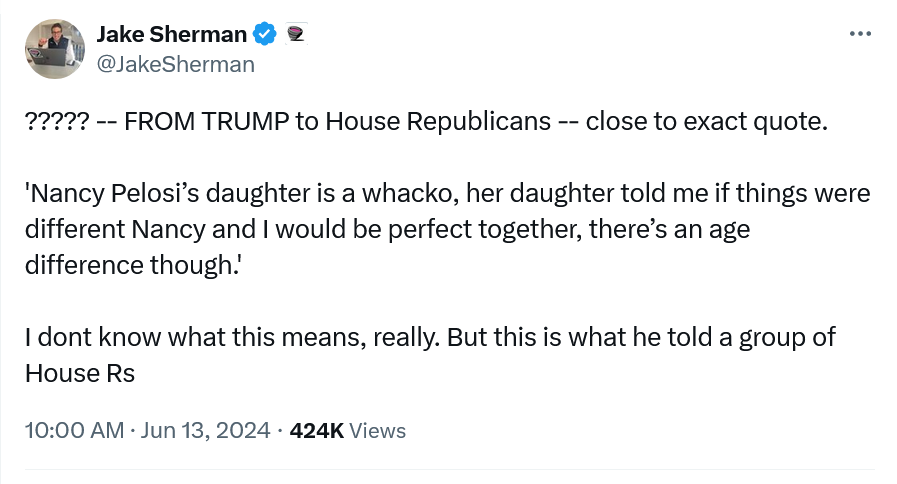The height and width of the screenshot is (484, 897).
Task: Click the affiliation badge beside the verified checkmark
Action: coord(294,34)
